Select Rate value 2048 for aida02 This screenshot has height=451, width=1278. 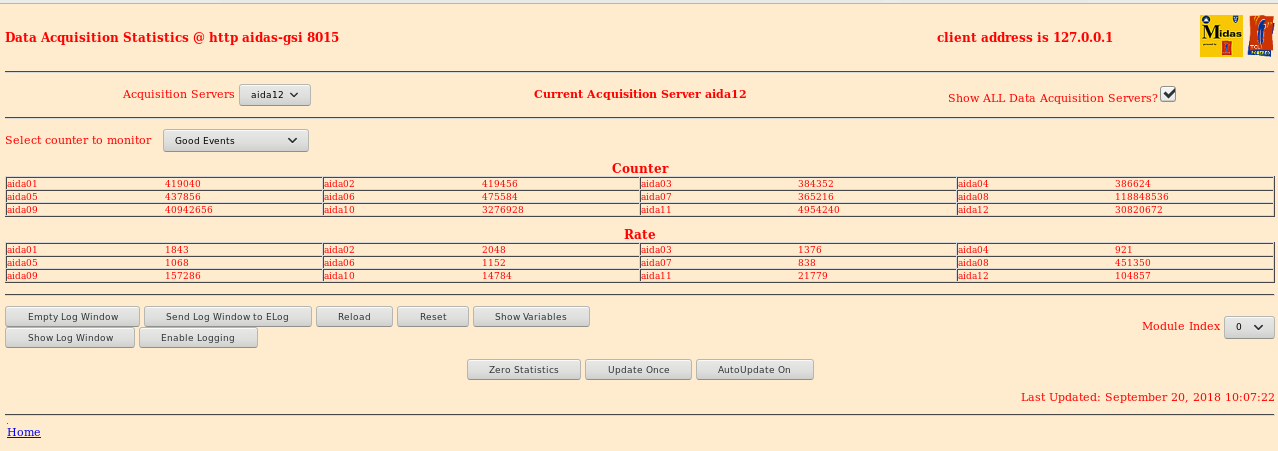[x=494, y=250]
